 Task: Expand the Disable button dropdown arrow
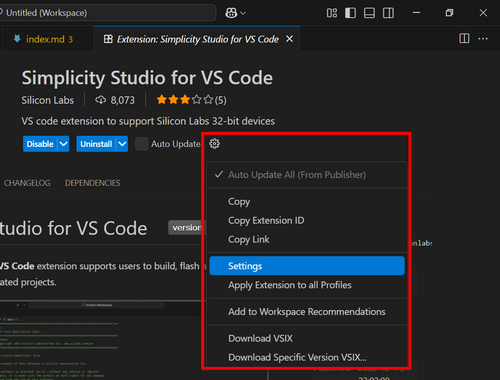[x=63, y=144]
